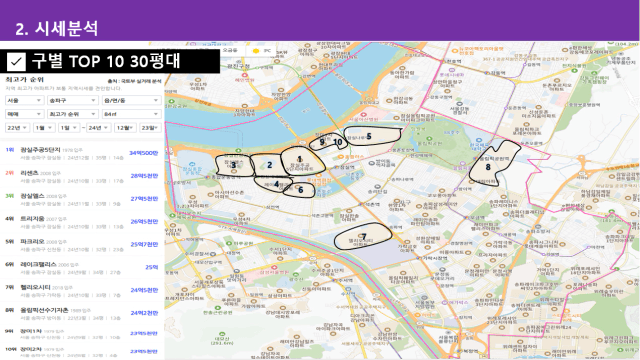Click the 25억7천만 price of 파크리오
640x360 pixels.
[144, 244]
